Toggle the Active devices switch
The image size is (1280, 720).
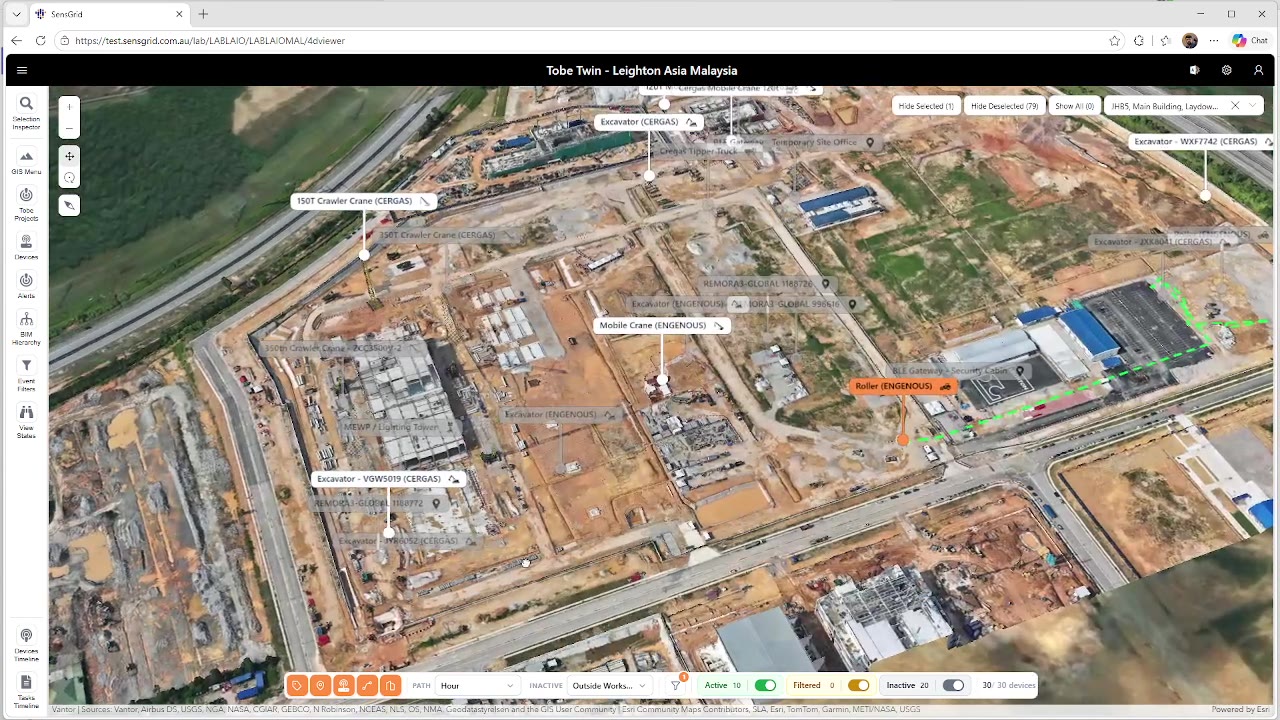(765, 685)
